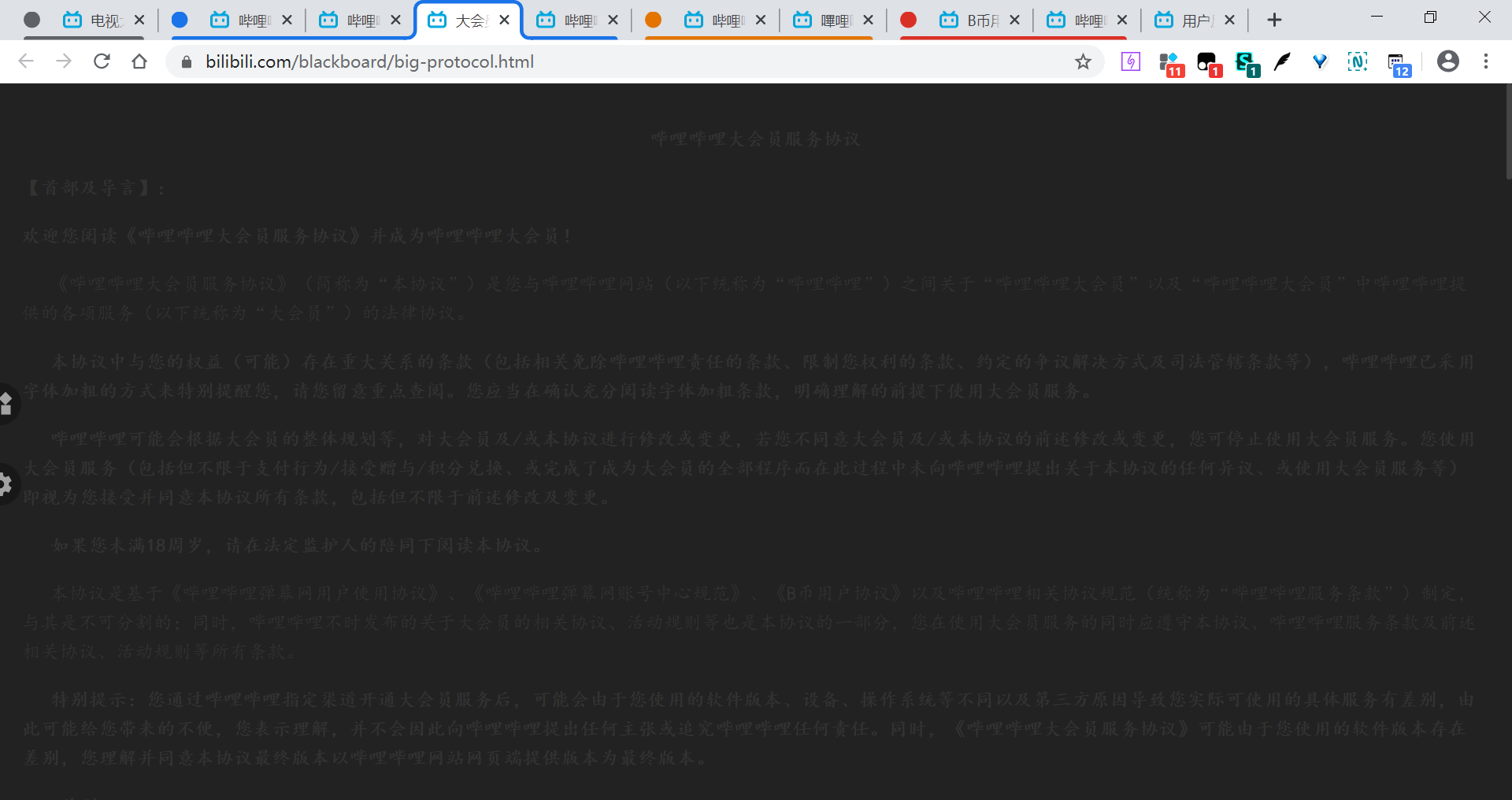The height and width of the screenshot is (800, 1512).
Task: Open the extension icon showing 12 badge
Action: pos(1398,61)
